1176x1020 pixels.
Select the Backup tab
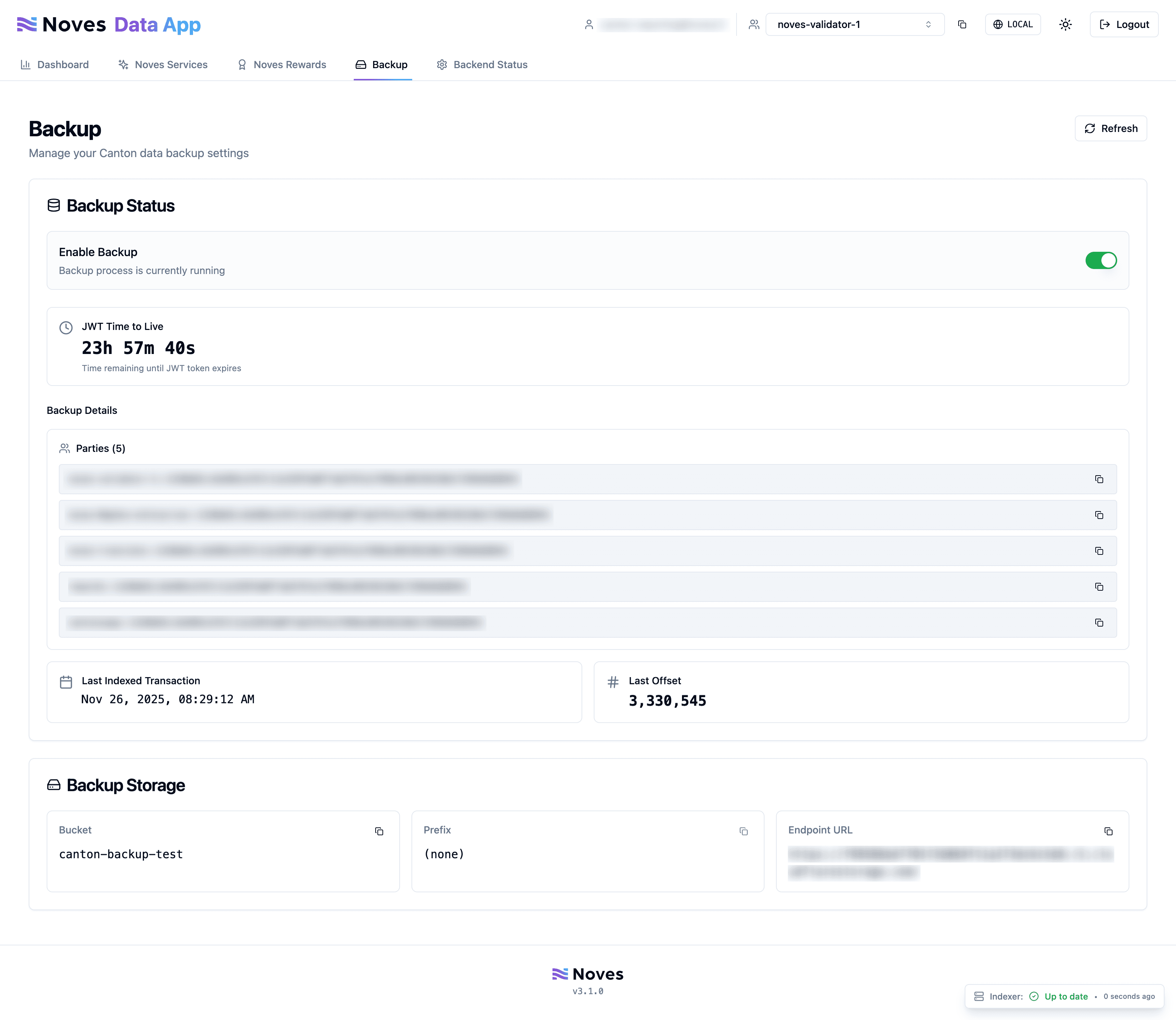[382, 65]
